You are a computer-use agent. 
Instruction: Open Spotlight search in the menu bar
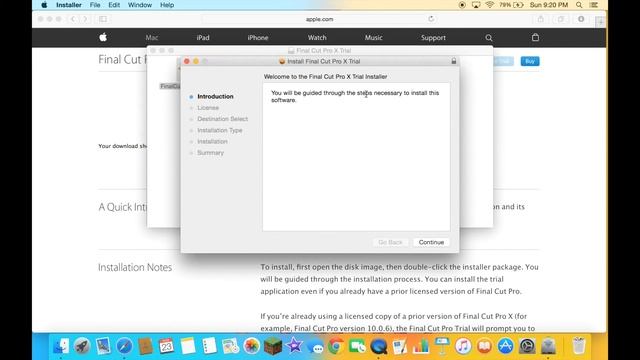579,5
